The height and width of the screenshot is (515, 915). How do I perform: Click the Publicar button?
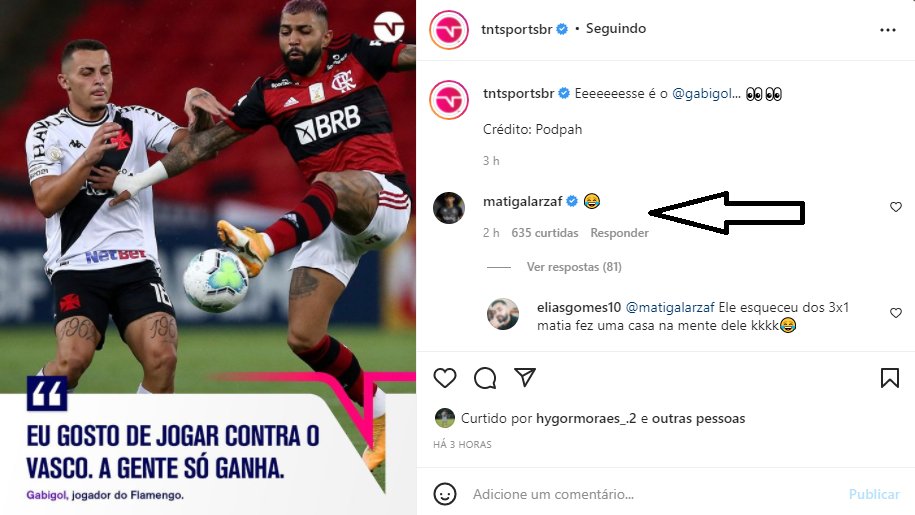(874, 494)
